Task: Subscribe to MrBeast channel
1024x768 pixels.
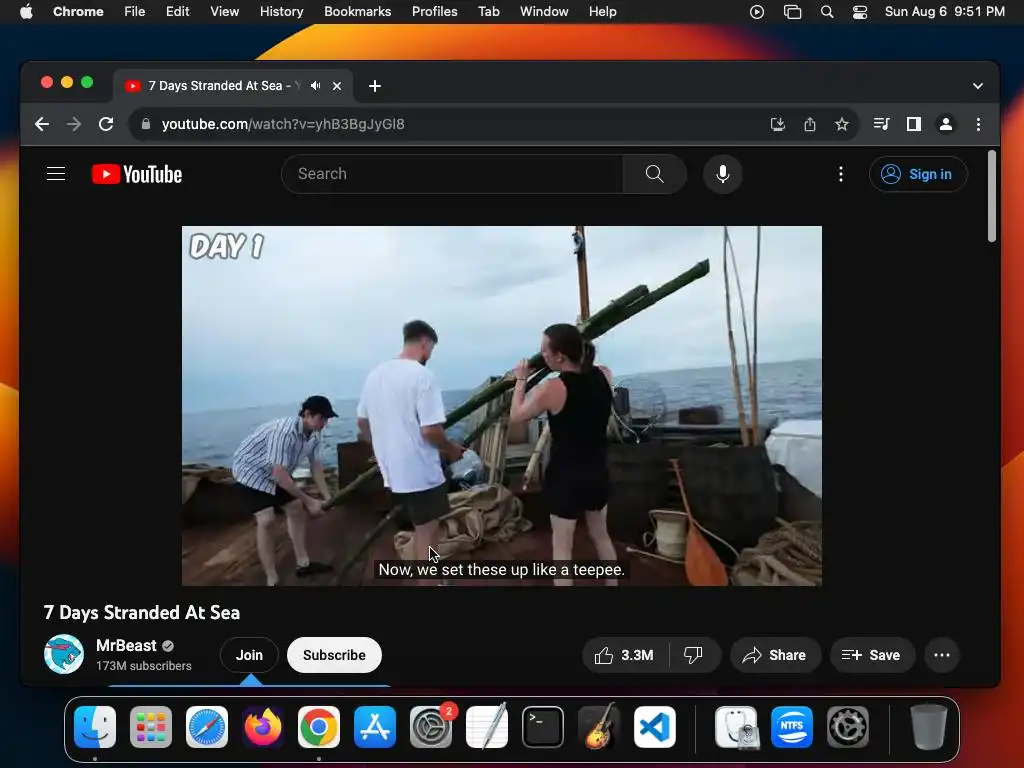Action: click(334, 655)
